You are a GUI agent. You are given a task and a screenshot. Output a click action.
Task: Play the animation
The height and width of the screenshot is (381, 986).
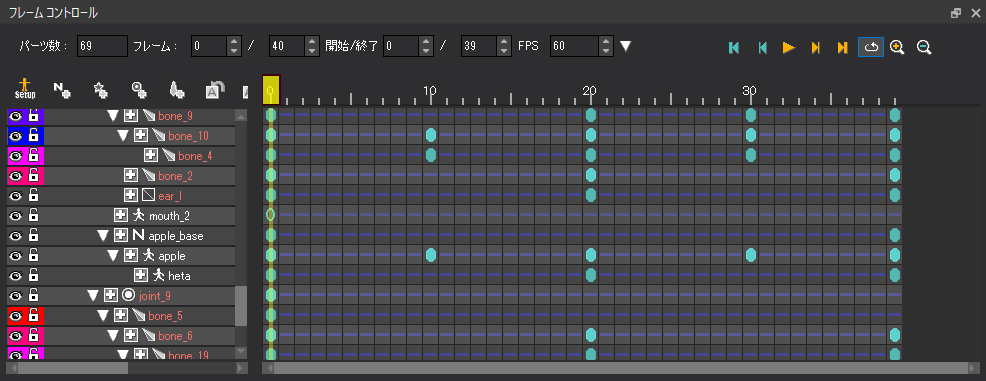(x=789, y=47)
